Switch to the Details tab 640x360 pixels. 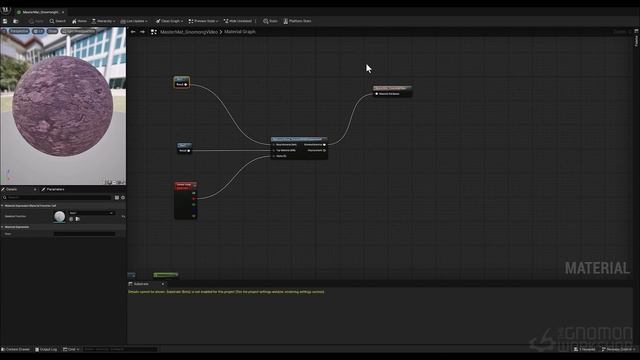click(11, 189)
